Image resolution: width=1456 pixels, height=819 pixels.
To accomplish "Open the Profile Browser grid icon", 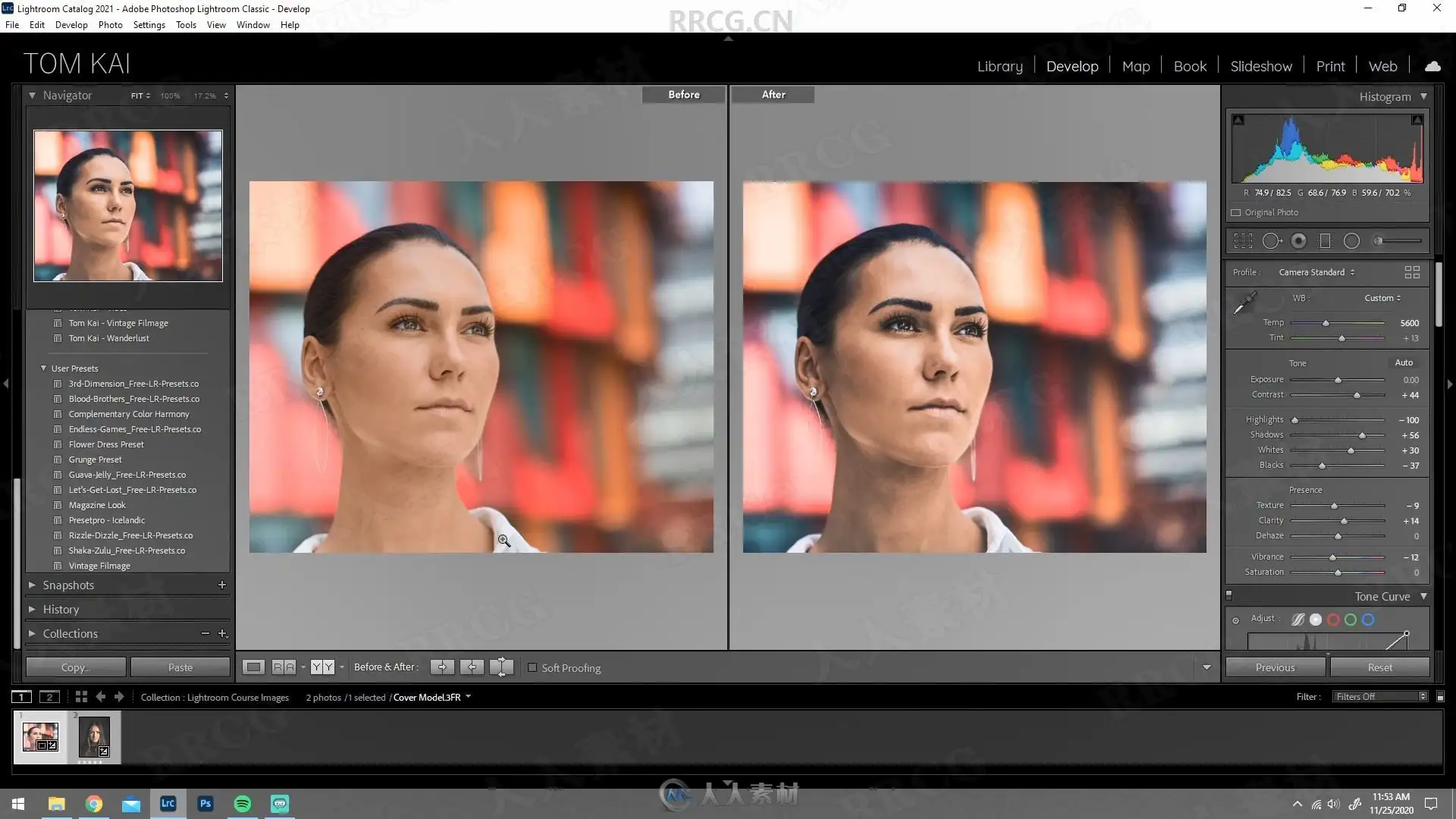I will pos(1412,272).
